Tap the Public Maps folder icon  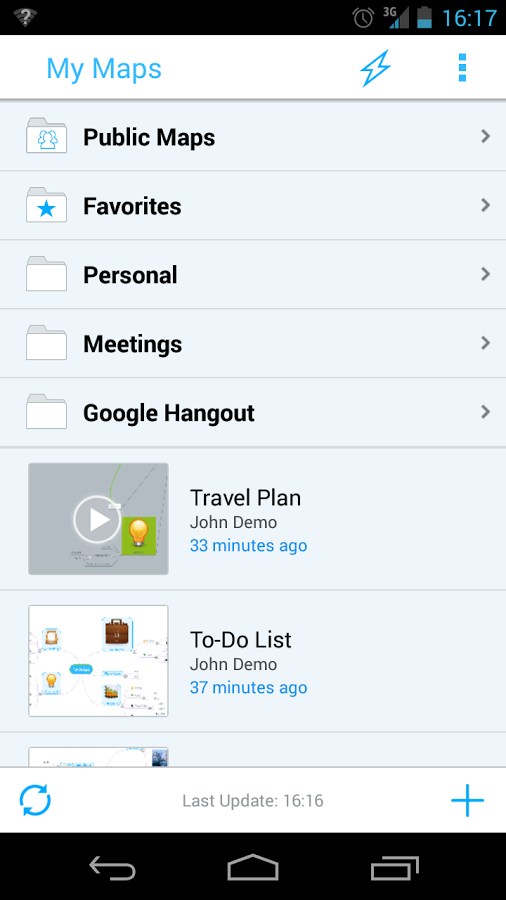(46, 136)
